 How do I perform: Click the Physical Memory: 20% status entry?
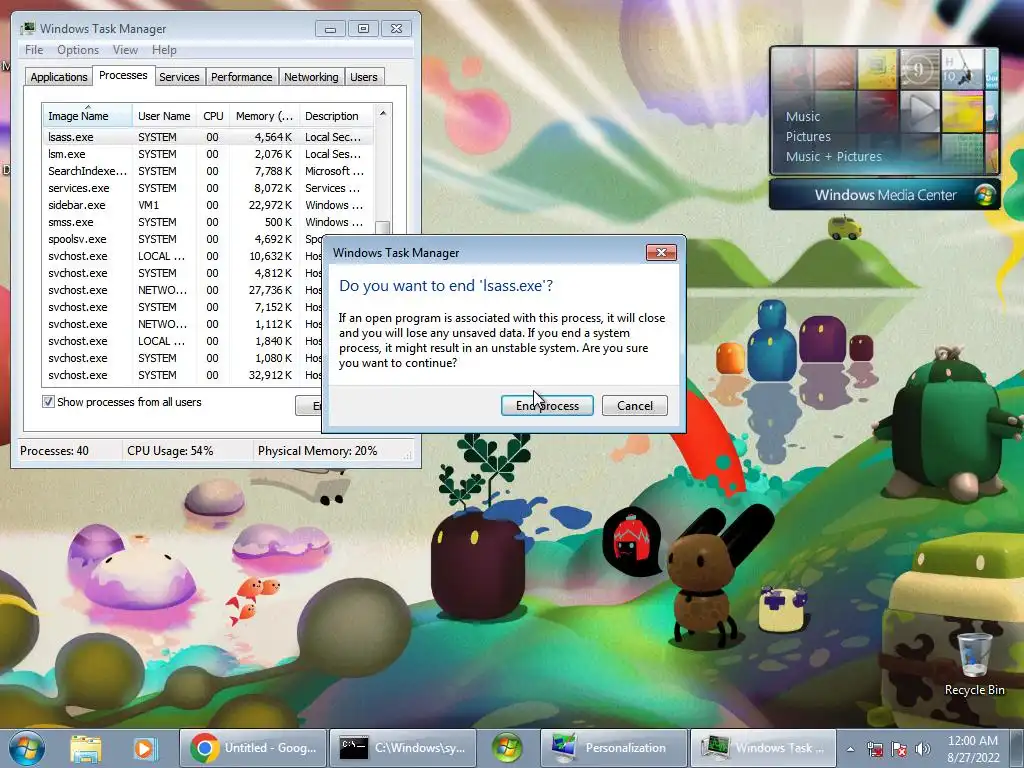tap(317, 451)
